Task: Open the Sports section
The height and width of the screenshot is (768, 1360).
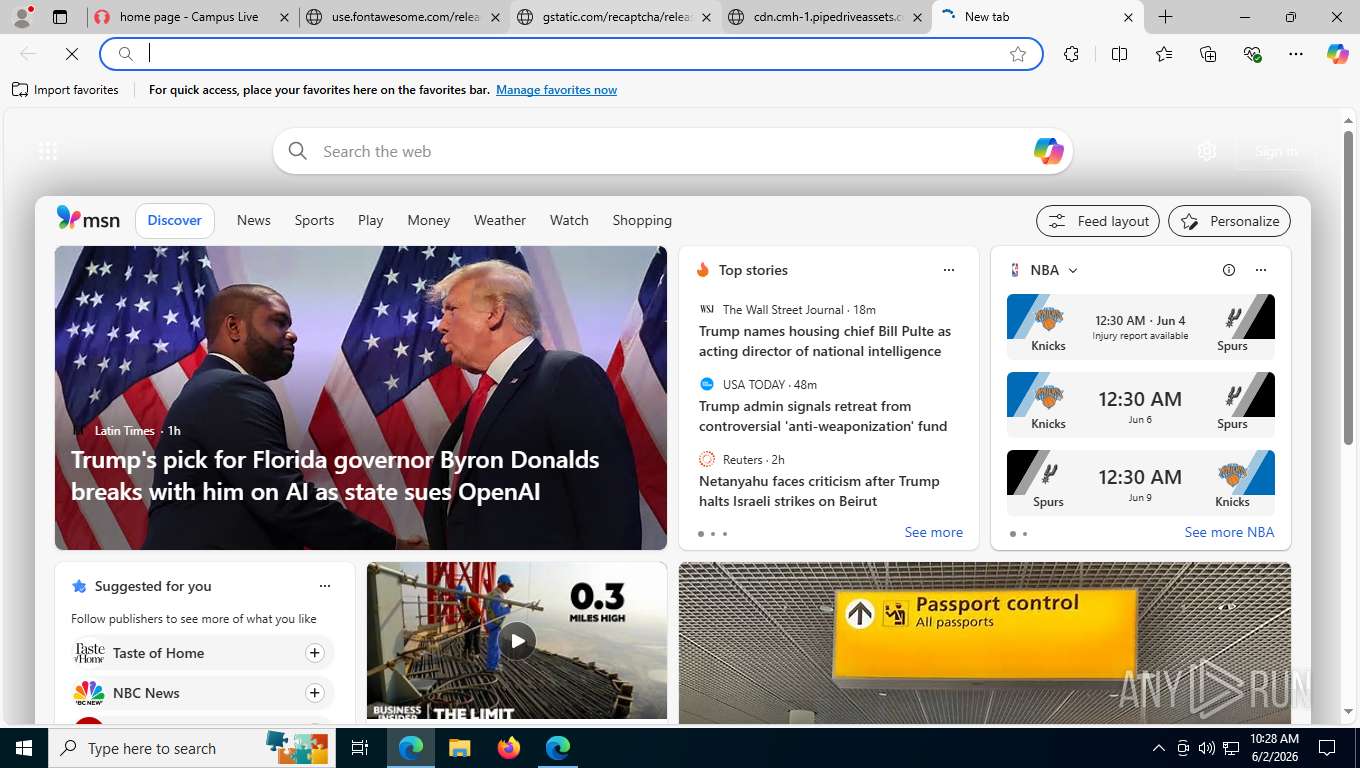Action: [314, 220]
